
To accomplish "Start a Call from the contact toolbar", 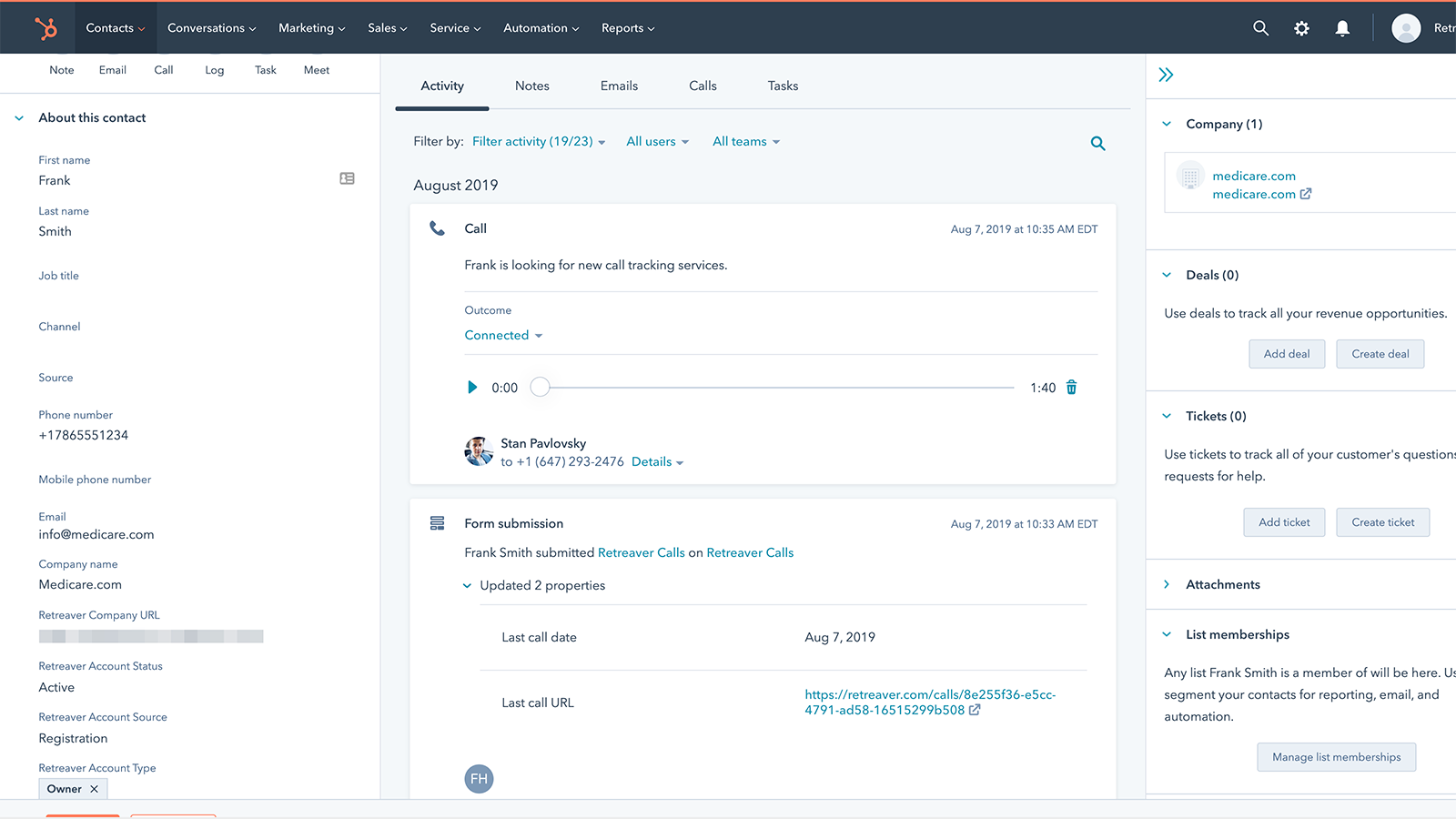I will pyautogui.click(x=164, y=69).
